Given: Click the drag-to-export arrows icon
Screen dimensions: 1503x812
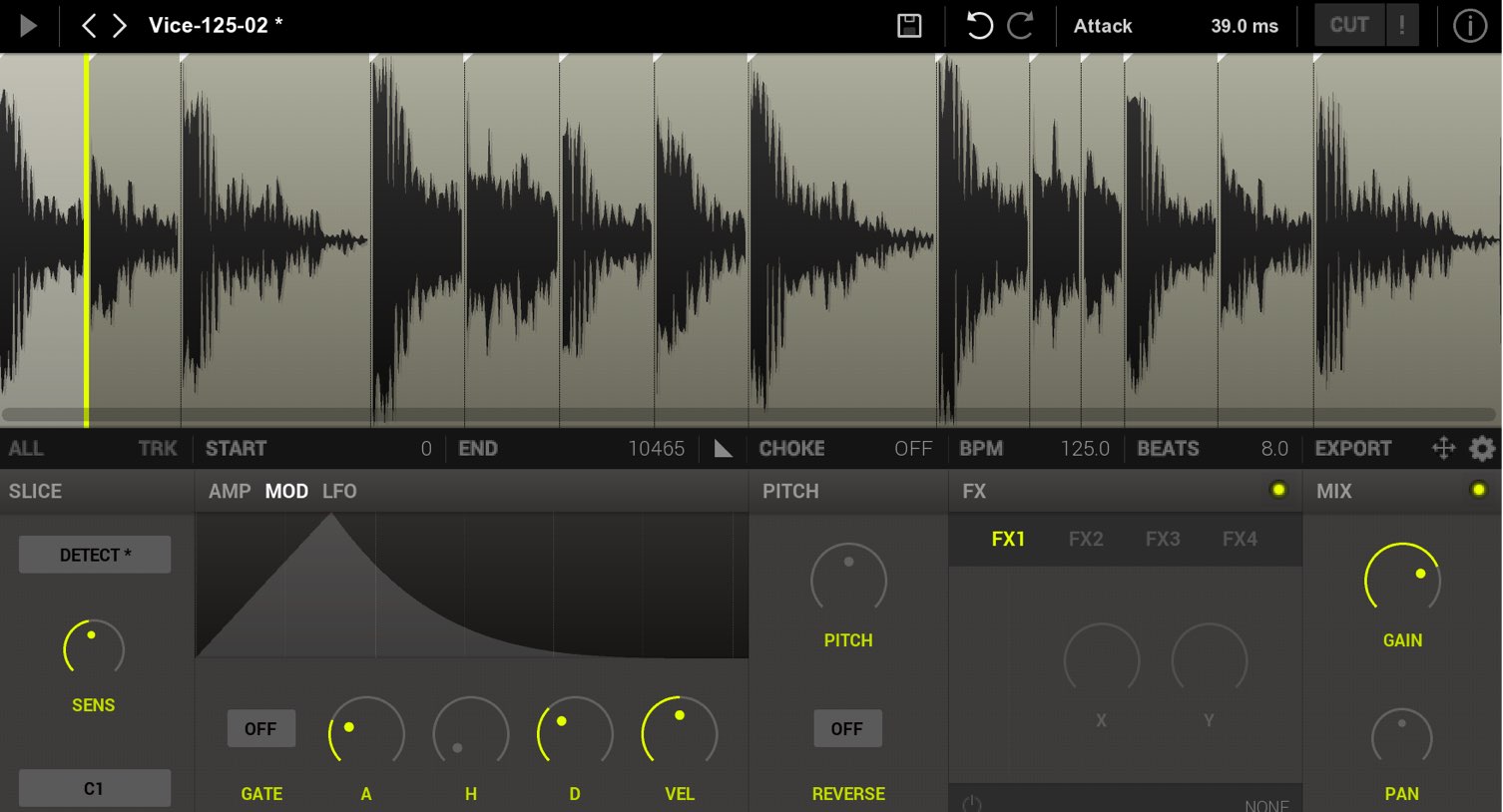Looking at the screenshot, I should pos(1443,449).
